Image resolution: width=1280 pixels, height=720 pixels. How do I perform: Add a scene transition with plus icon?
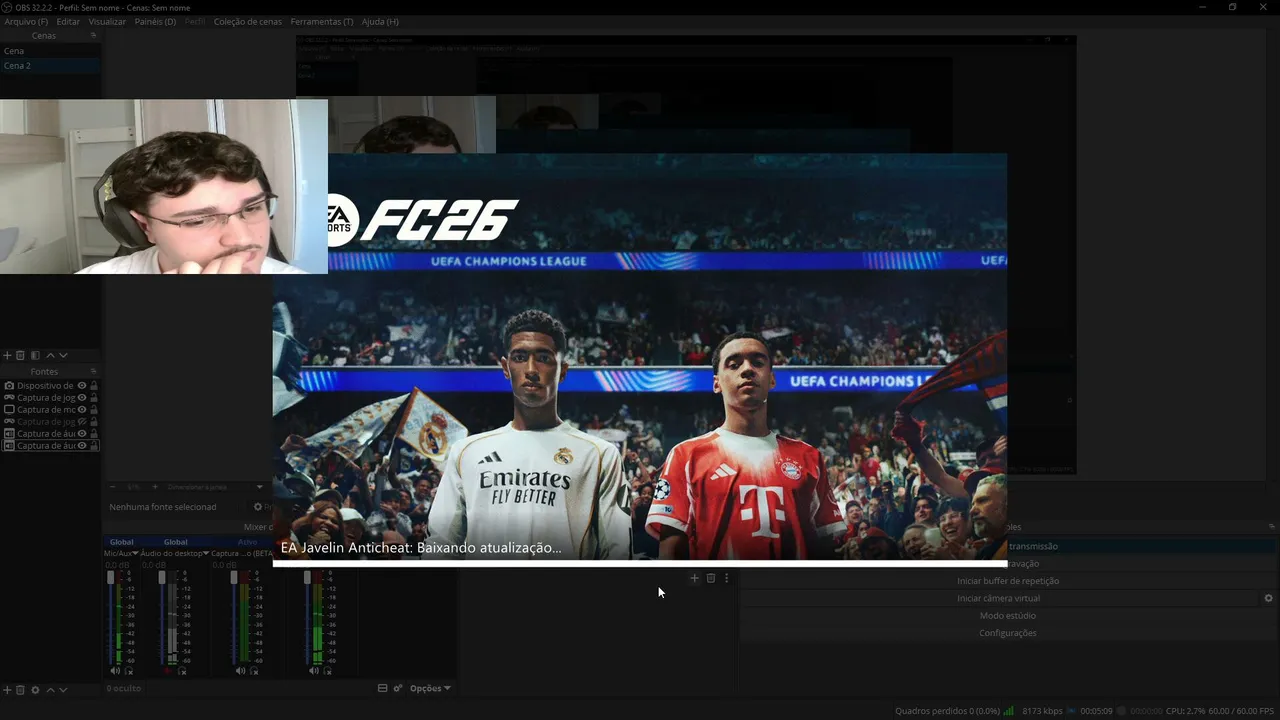click(x=694, y=578)
